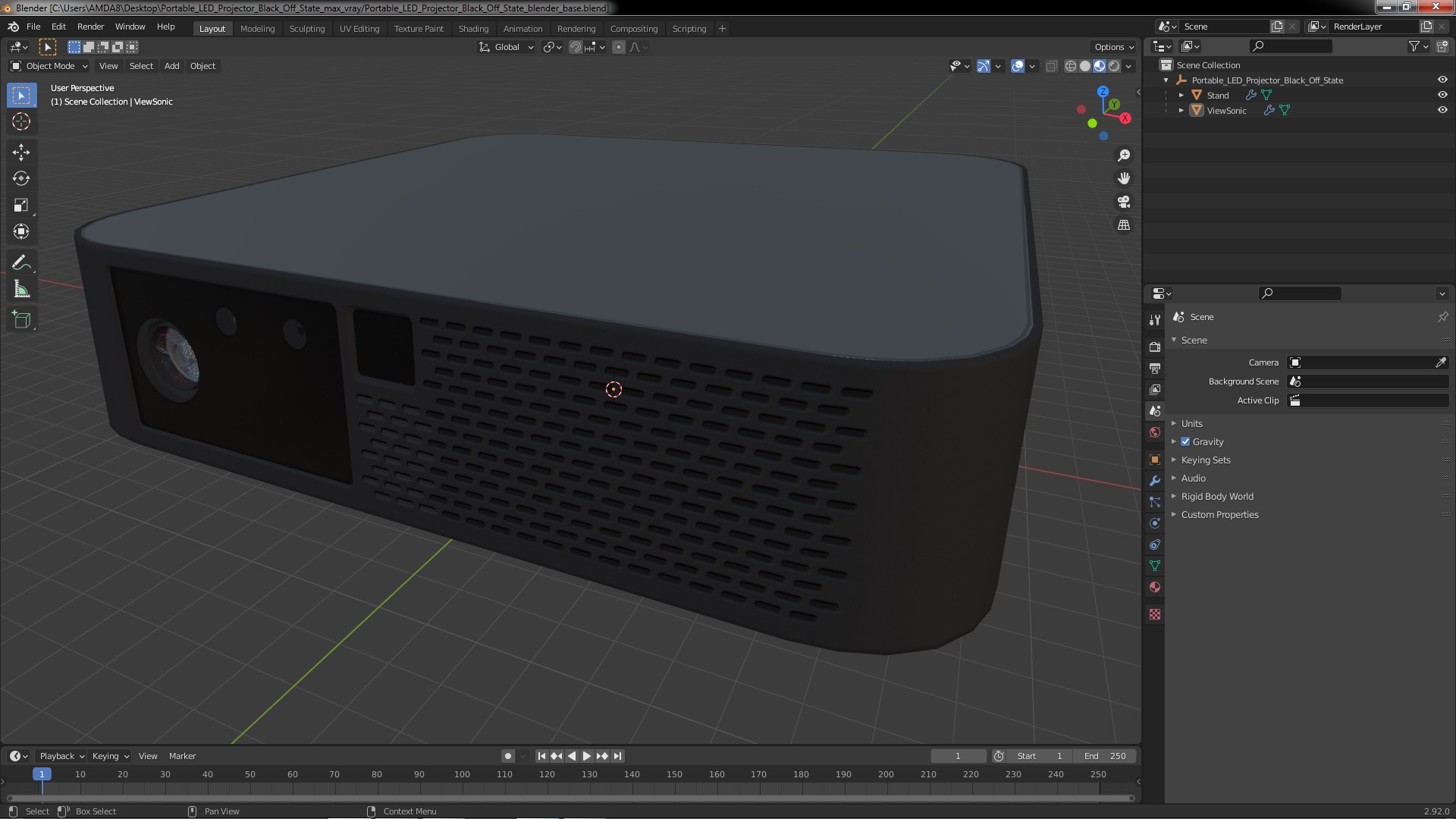Open shading options dropdown arrow
1456x819 pixels.
(x=1129, y=66)
